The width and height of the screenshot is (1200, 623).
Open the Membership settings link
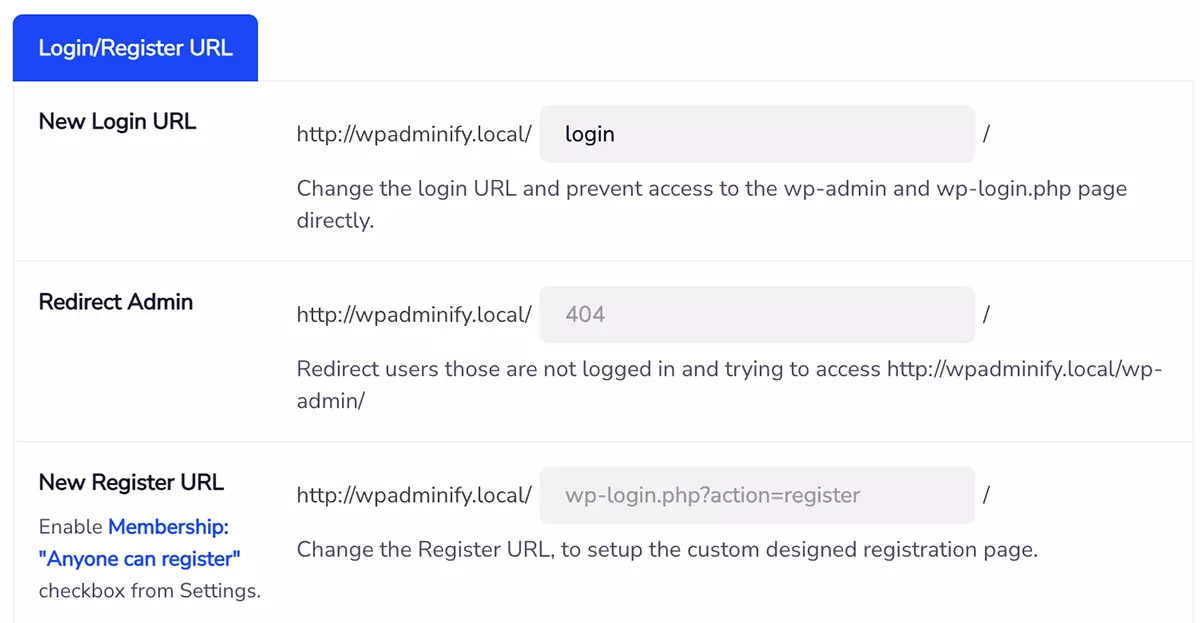166,526
